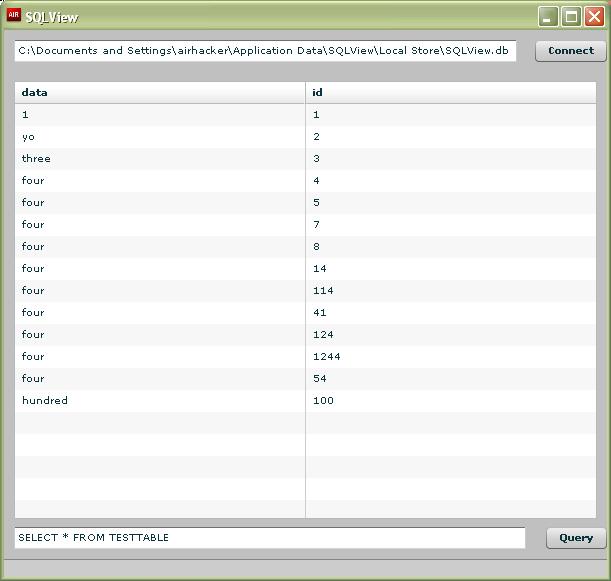This screenshot has width=611, height=581.
Task: Click the id cell showing 7
Action: click(x=451, y=225)
